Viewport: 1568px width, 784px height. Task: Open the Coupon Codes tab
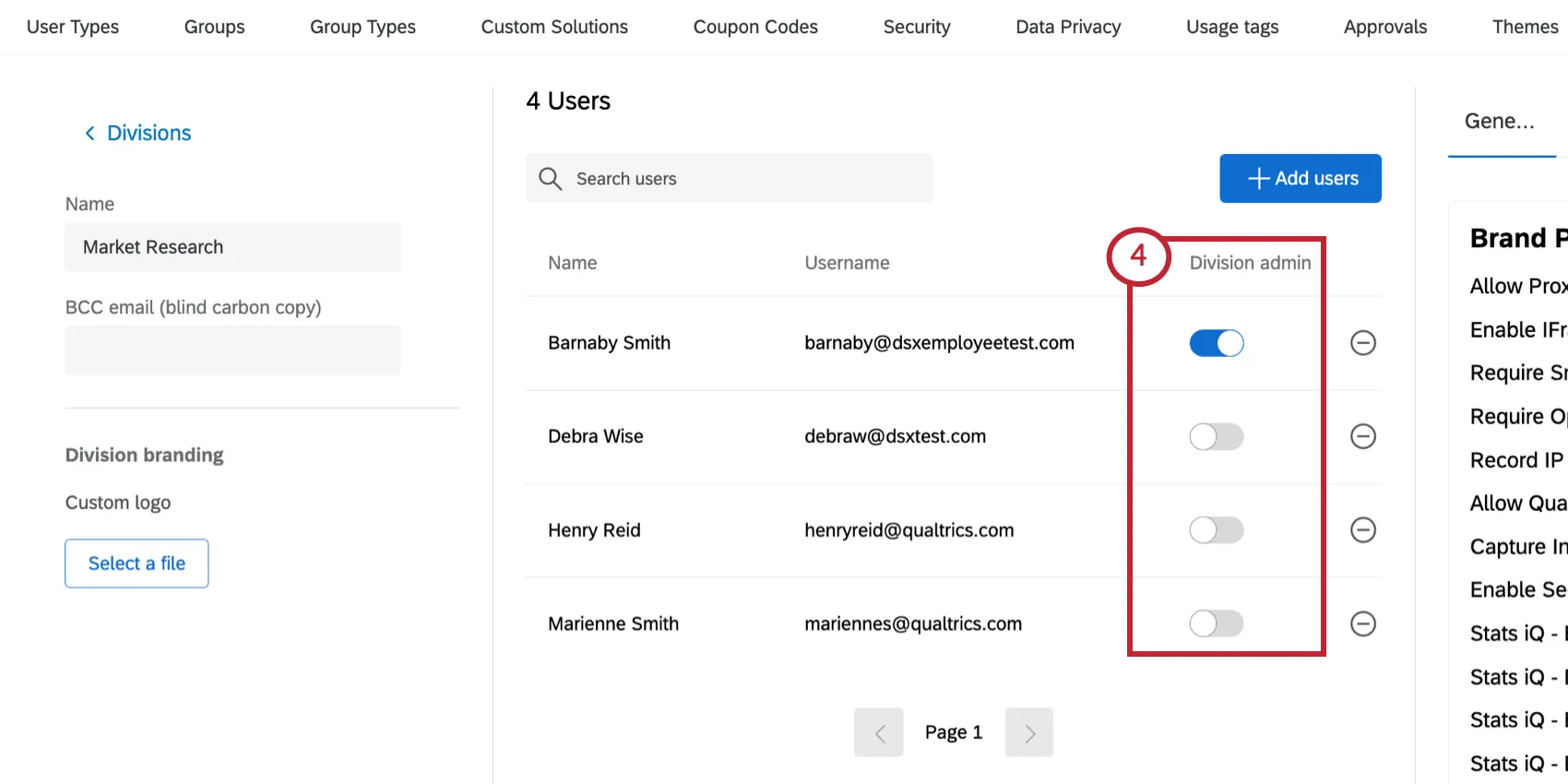point(755,27)
